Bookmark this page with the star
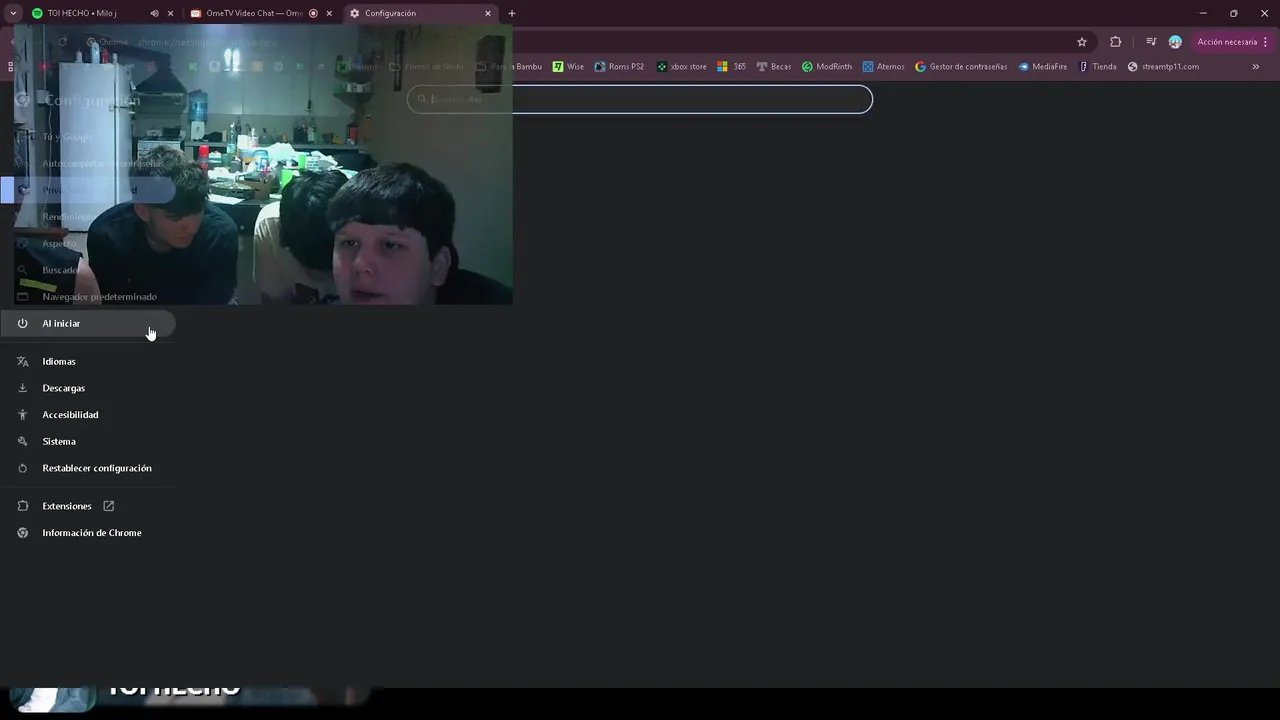 tap(1082, 42)
